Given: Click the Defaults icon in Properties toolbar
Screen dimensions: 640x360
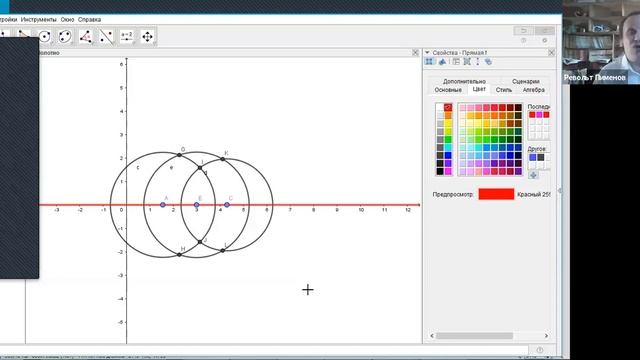Looking at the screenshot, I should point(467,62).
